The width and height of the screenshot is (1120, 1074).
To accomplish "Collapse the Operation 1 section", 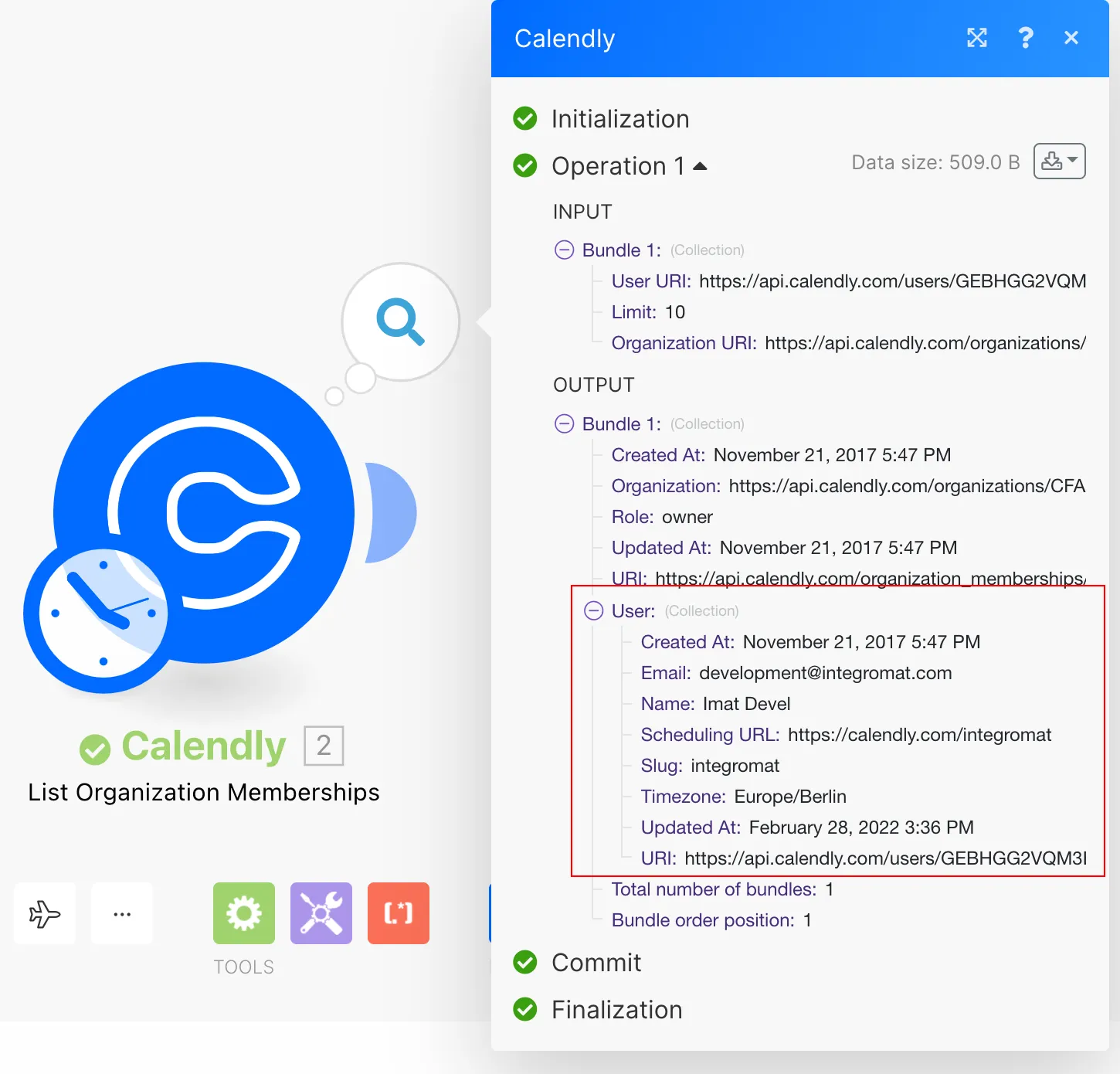I will click(700, 166).
